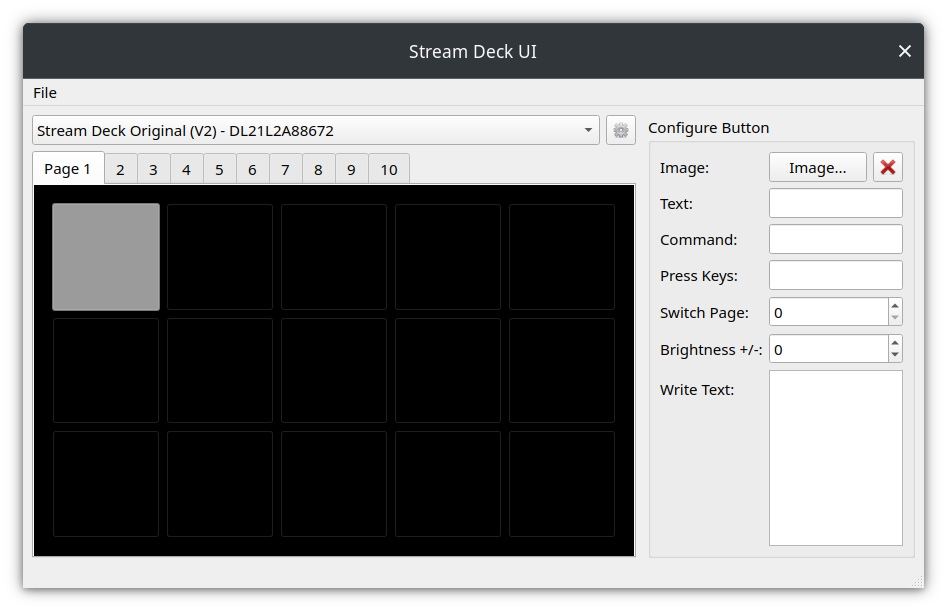Expand the Stream Deck device dropdown

pos(316,130)
